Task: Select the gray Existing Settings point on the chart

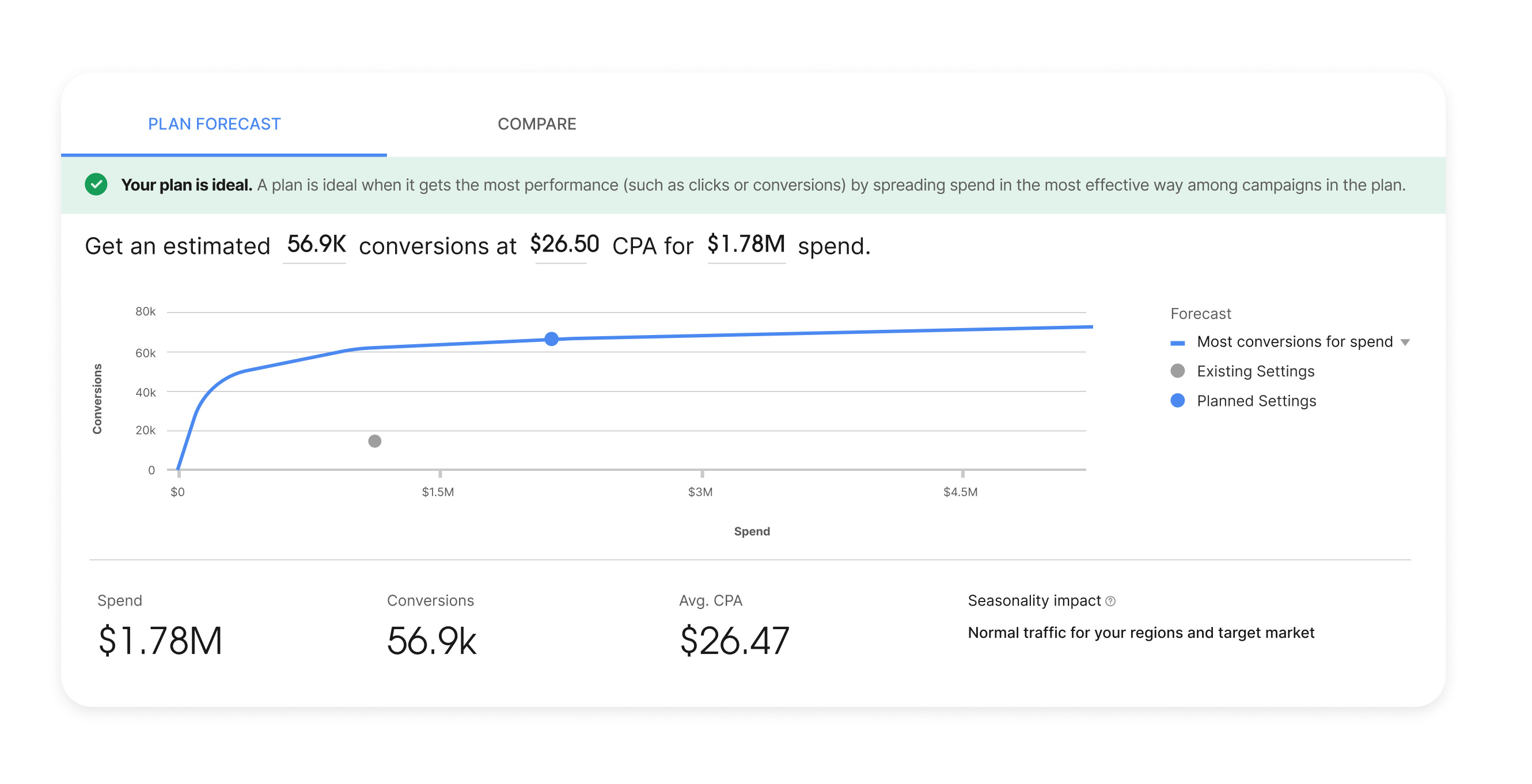Action: (376, 440)
